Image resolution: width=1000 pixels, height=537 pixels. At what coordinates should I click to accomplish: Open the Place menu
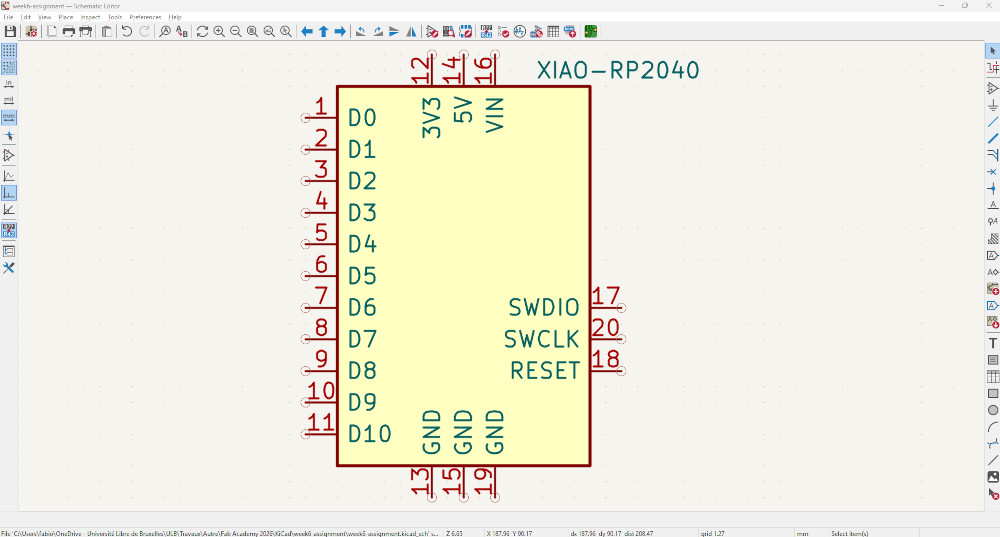[66, 17]
